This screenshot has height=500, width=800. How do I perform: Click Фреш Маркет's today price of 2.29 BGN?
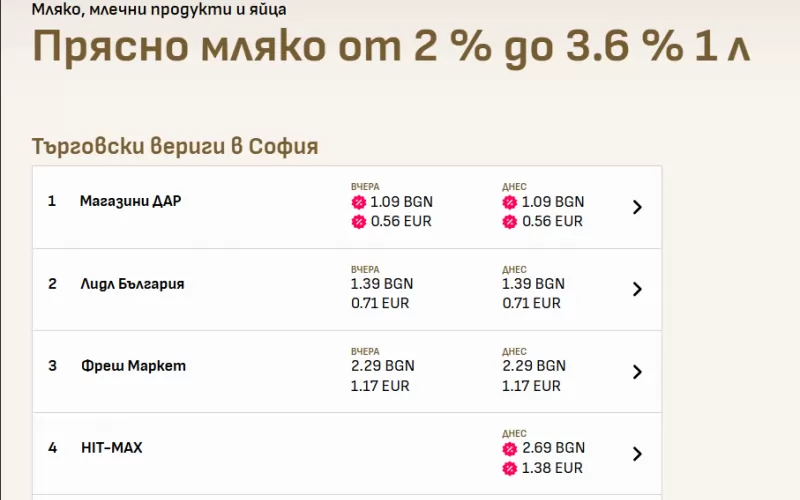tap(534, 366)
